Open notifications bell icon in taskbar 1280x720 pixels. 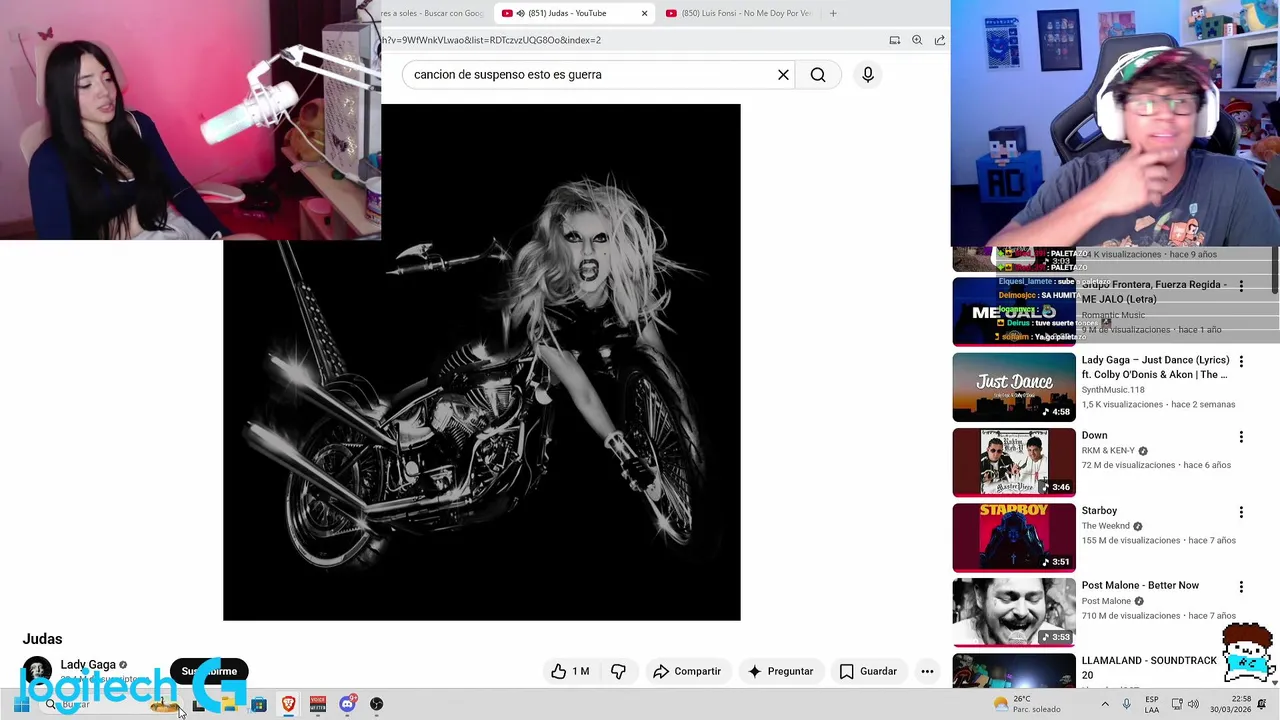click(x=1262, y=704)
